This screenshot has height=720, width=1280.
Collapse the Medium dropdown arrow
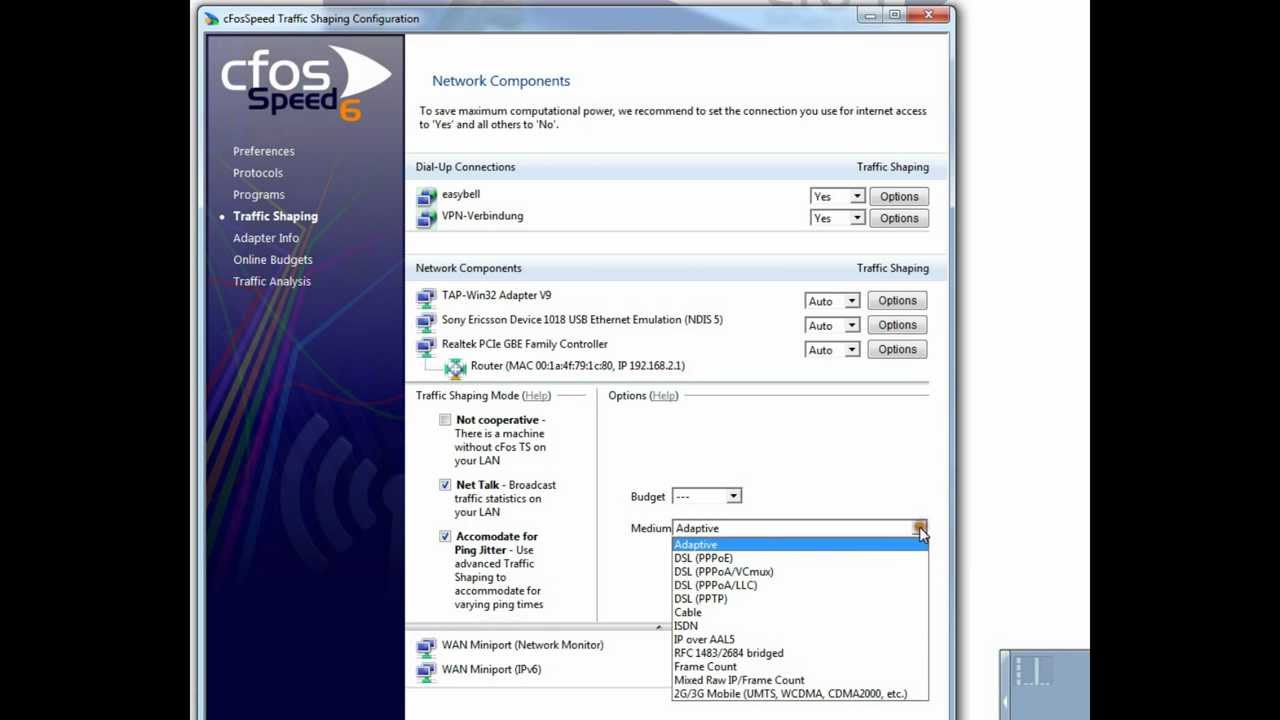pyautogui.click(x=919, y=528)
